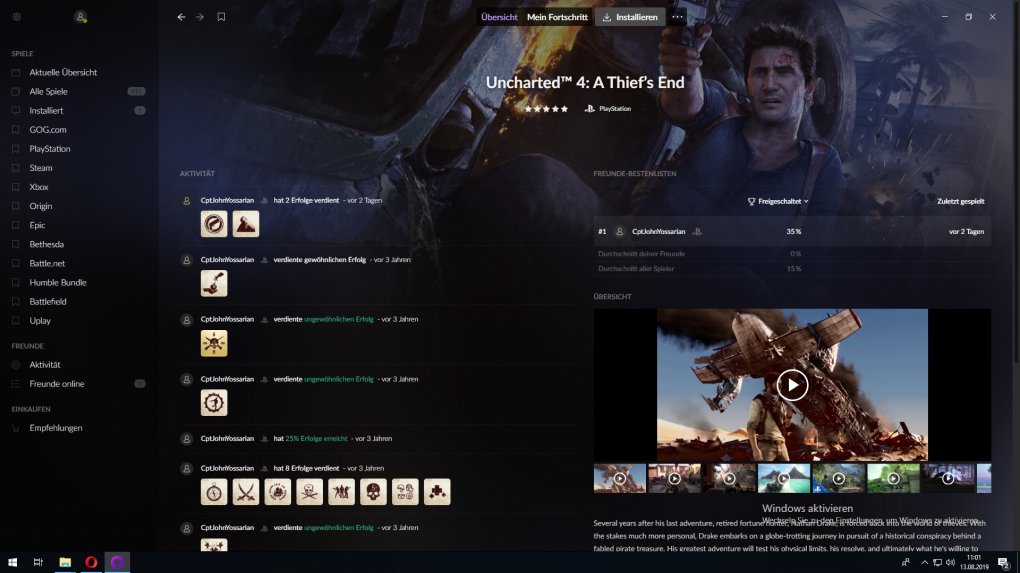Select GOG.com platform filter
This screenshot has height=573, width=1020.
(47, 129)
